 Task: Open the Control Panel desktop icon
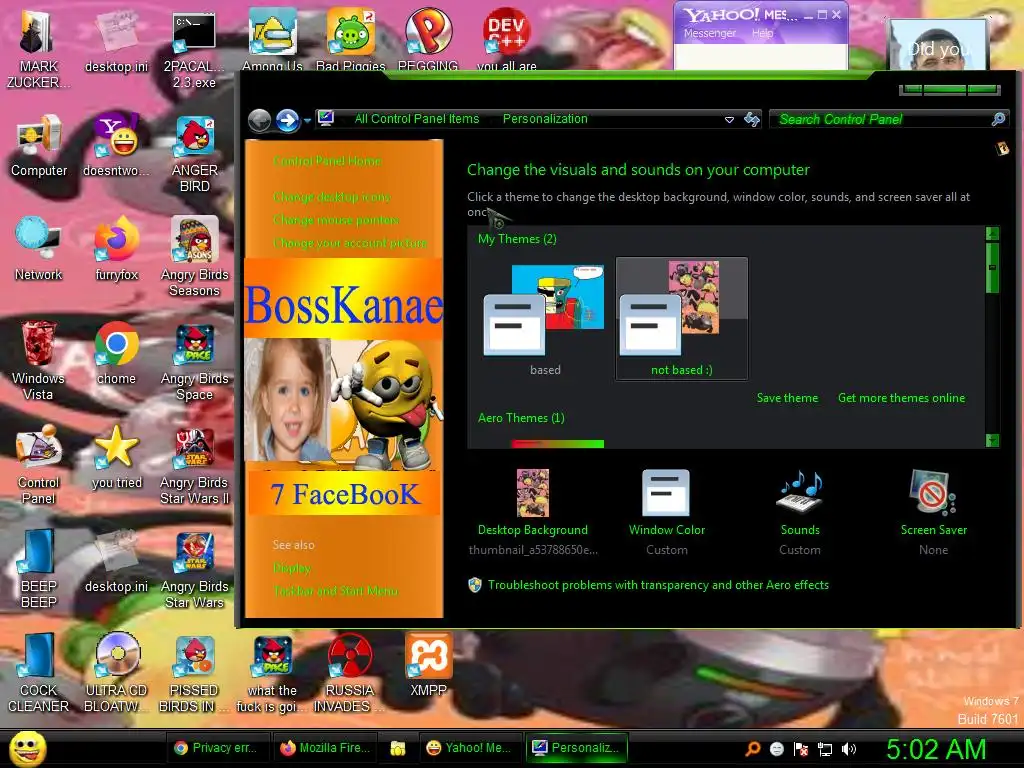point(39,465)
